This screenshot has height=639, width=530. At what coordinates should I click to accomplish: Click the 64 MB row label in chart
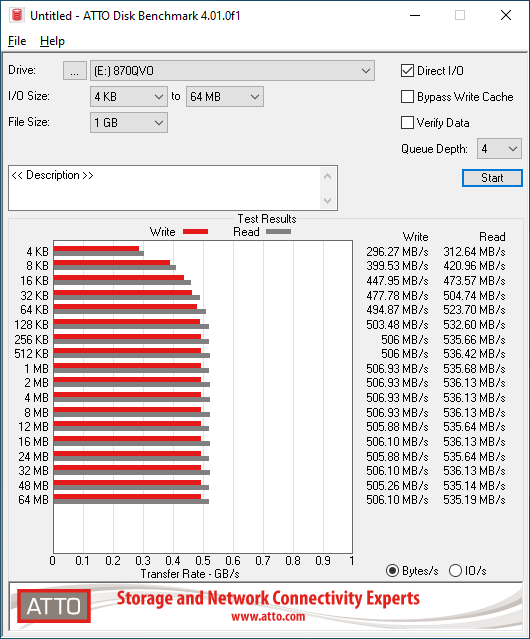click(33, 500)
